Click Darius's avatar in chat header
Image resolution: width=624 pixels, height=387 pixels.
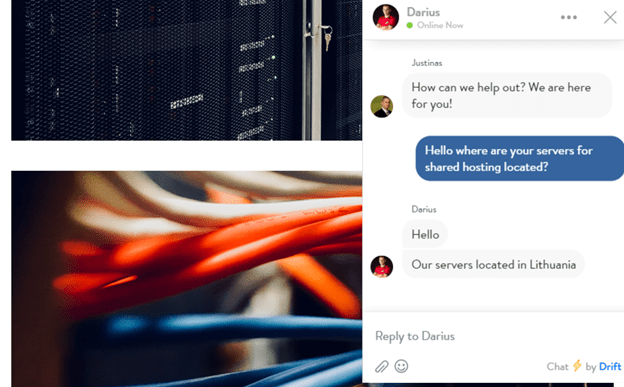click(x=386, y=17)
